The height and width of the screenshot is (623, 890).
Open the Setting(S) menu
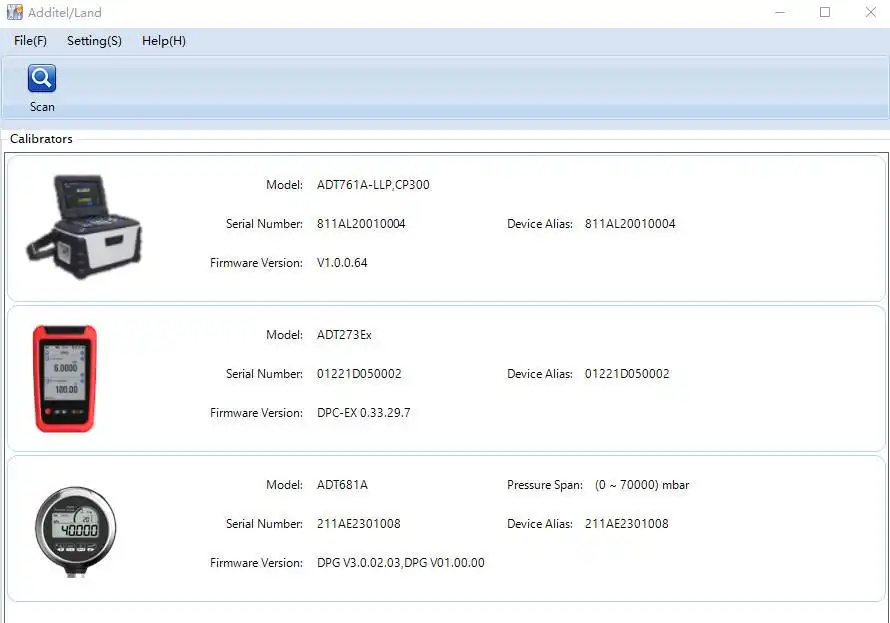point(94,41)
